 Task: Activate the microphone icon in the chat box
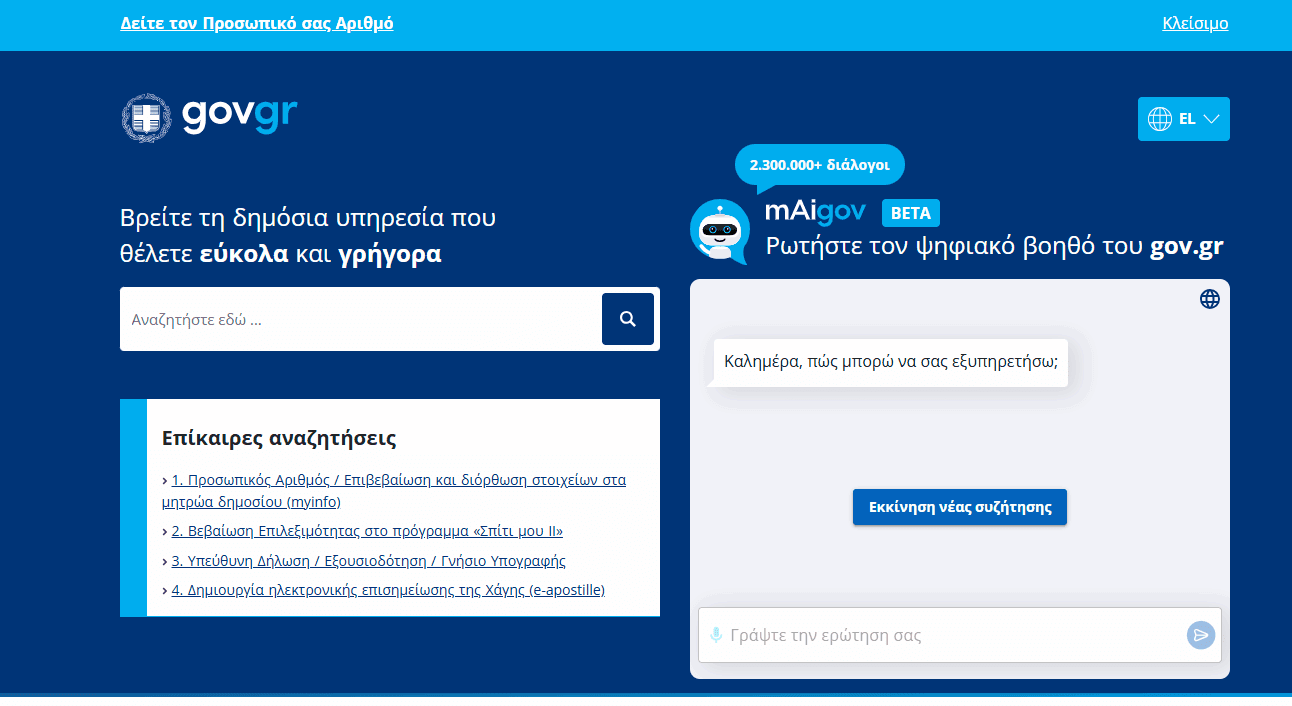click(x=716, y=634)
